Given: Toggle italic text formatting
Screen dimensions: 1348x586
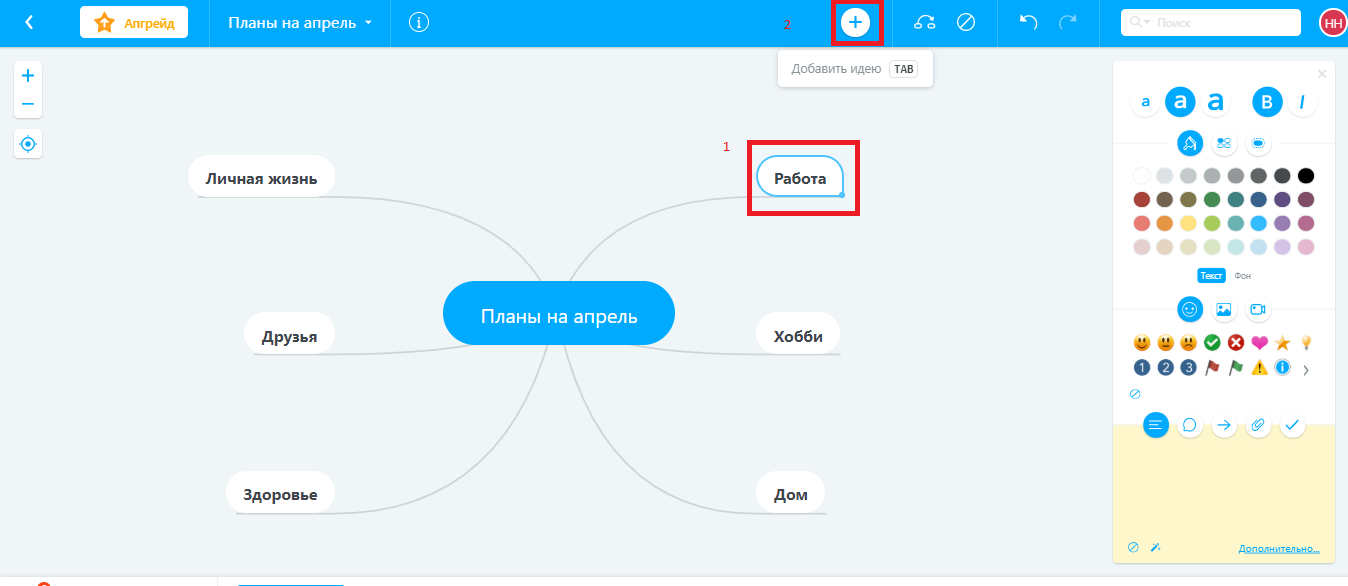Looking at the screenshot, I should pos(1302,102).
